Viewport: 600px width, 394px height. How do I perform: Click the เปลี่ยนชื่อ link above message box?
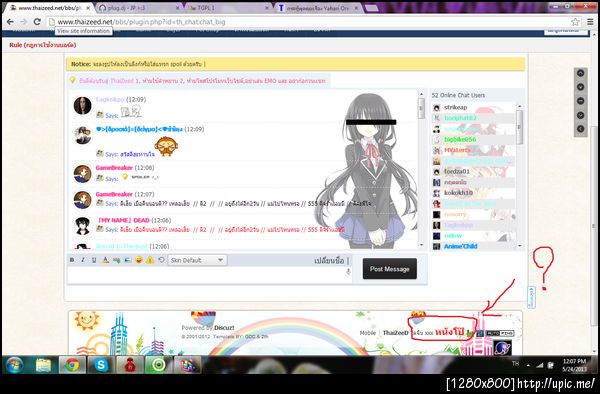(329, 260)
